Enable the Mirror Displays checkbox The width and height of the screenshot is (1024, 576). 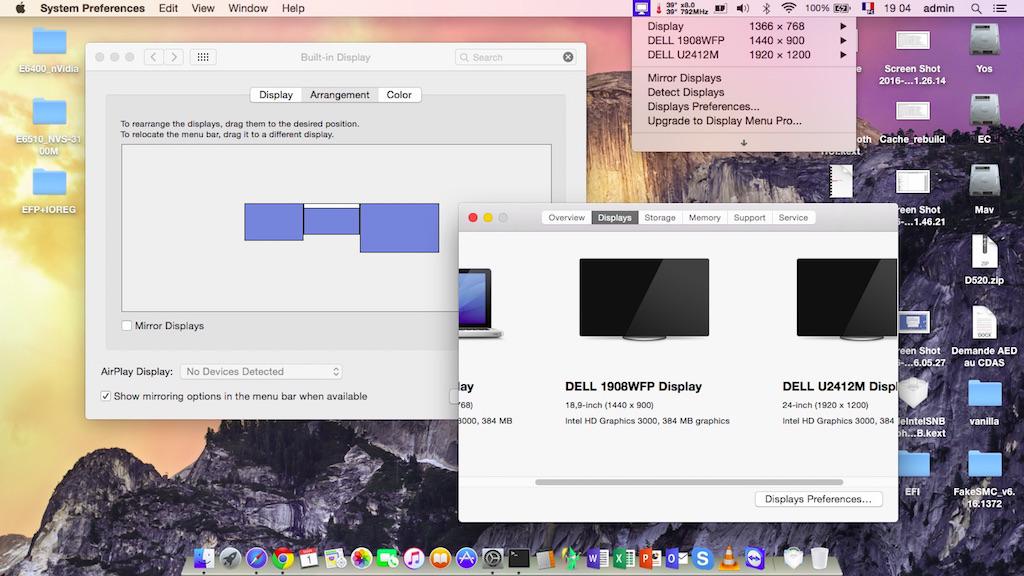point(126,325)
